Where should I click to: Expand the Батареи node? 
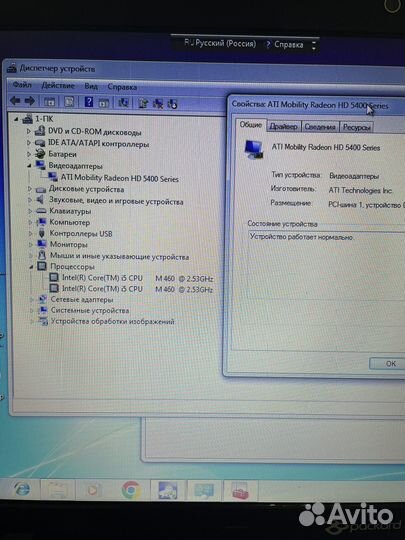29,154
